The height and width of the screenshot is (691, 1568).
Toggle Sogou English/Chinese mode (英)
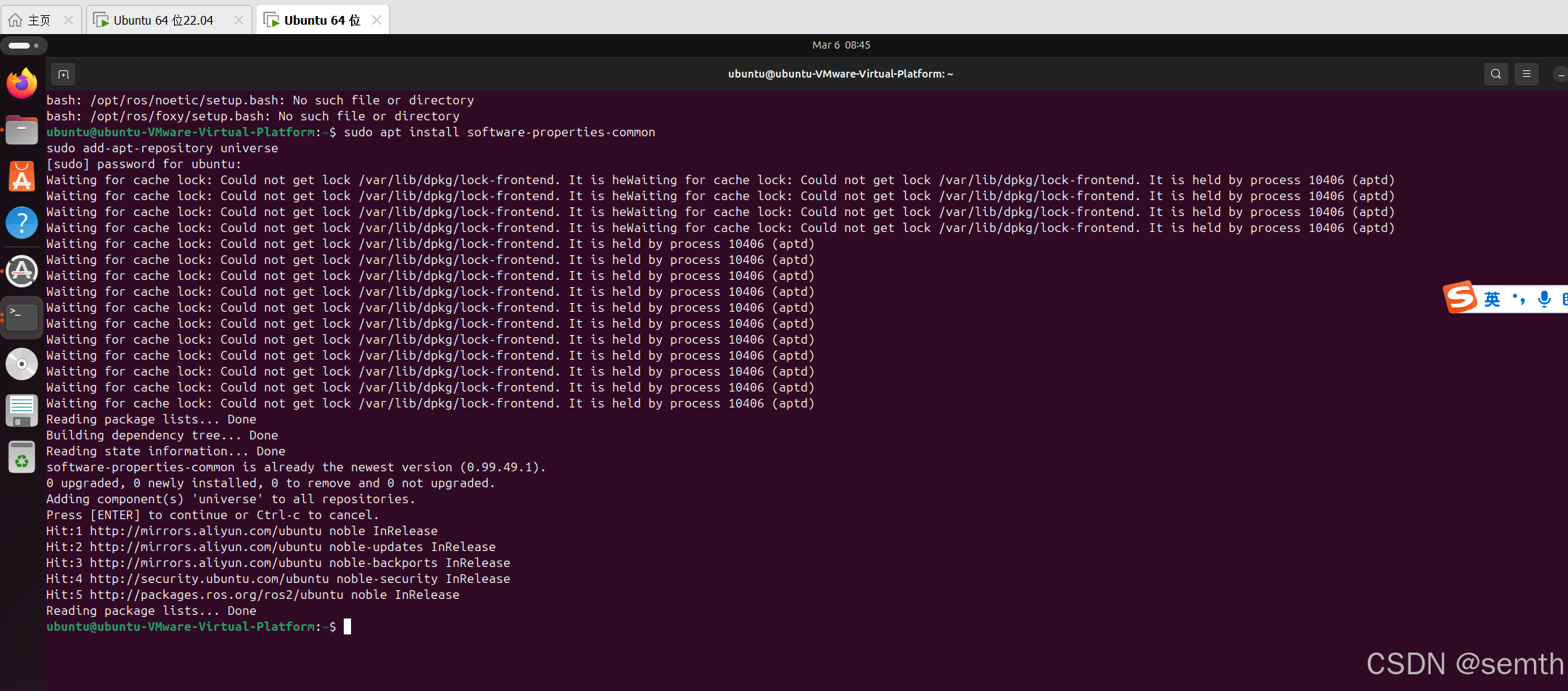(x=1492, y=299)
